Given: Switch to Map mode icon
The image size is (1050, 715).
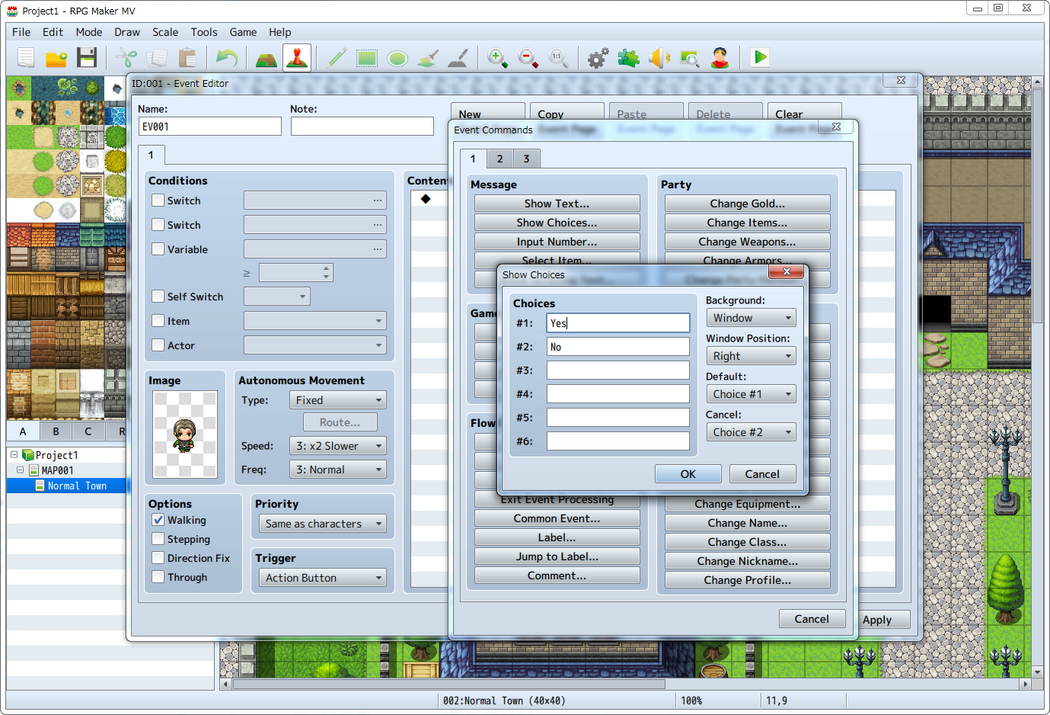Looking at the screenshot, I should (267, 58).
